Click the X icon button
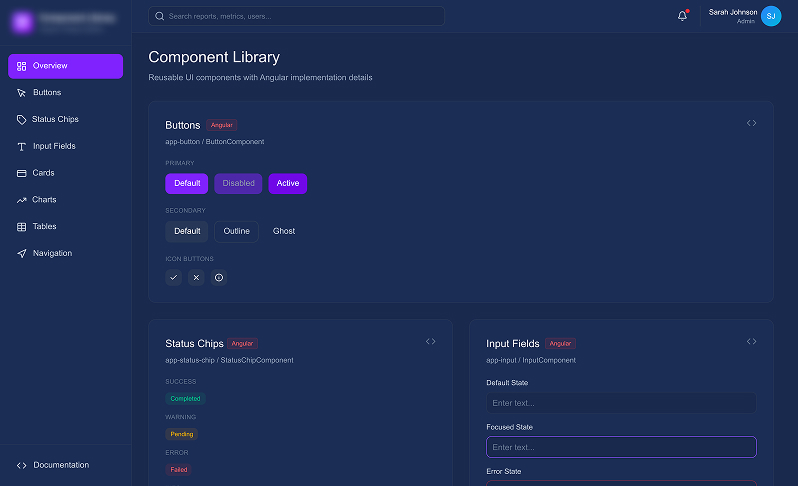Screen dimensions: 798x486 coord(196,277)
